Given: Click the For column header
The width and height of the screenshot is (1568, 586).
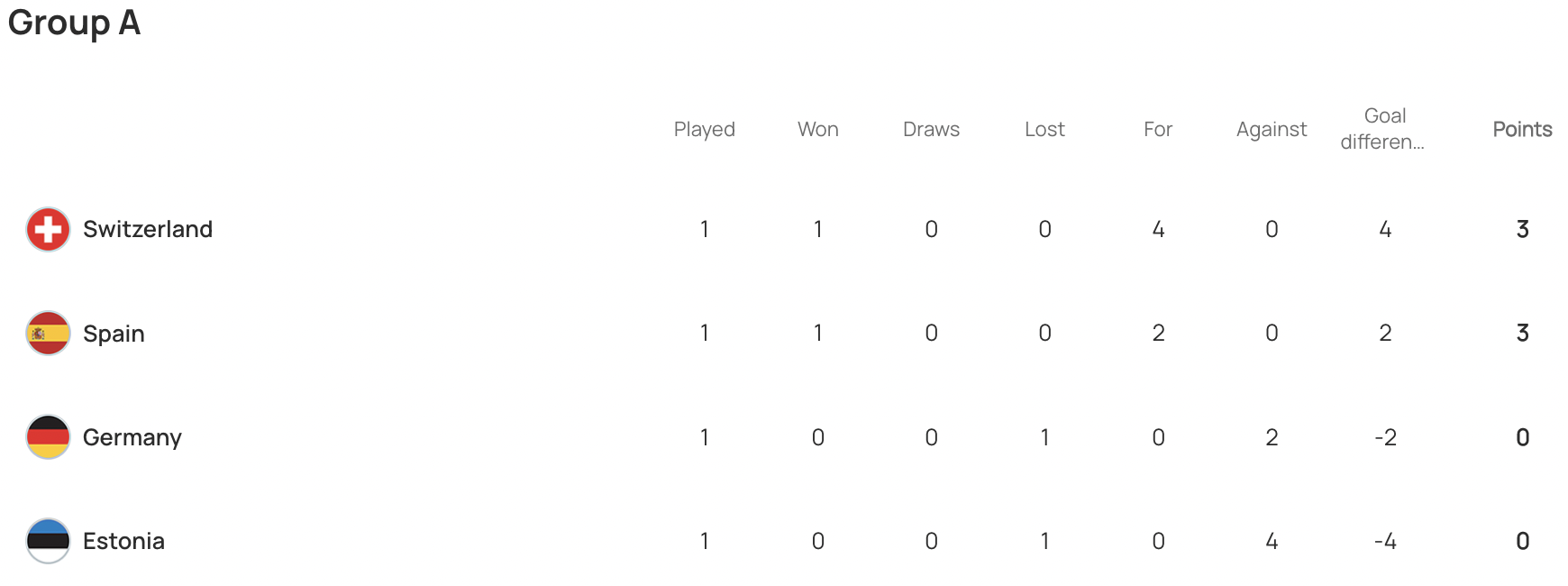Looking at the screenshot, I should click(1158, 129).
